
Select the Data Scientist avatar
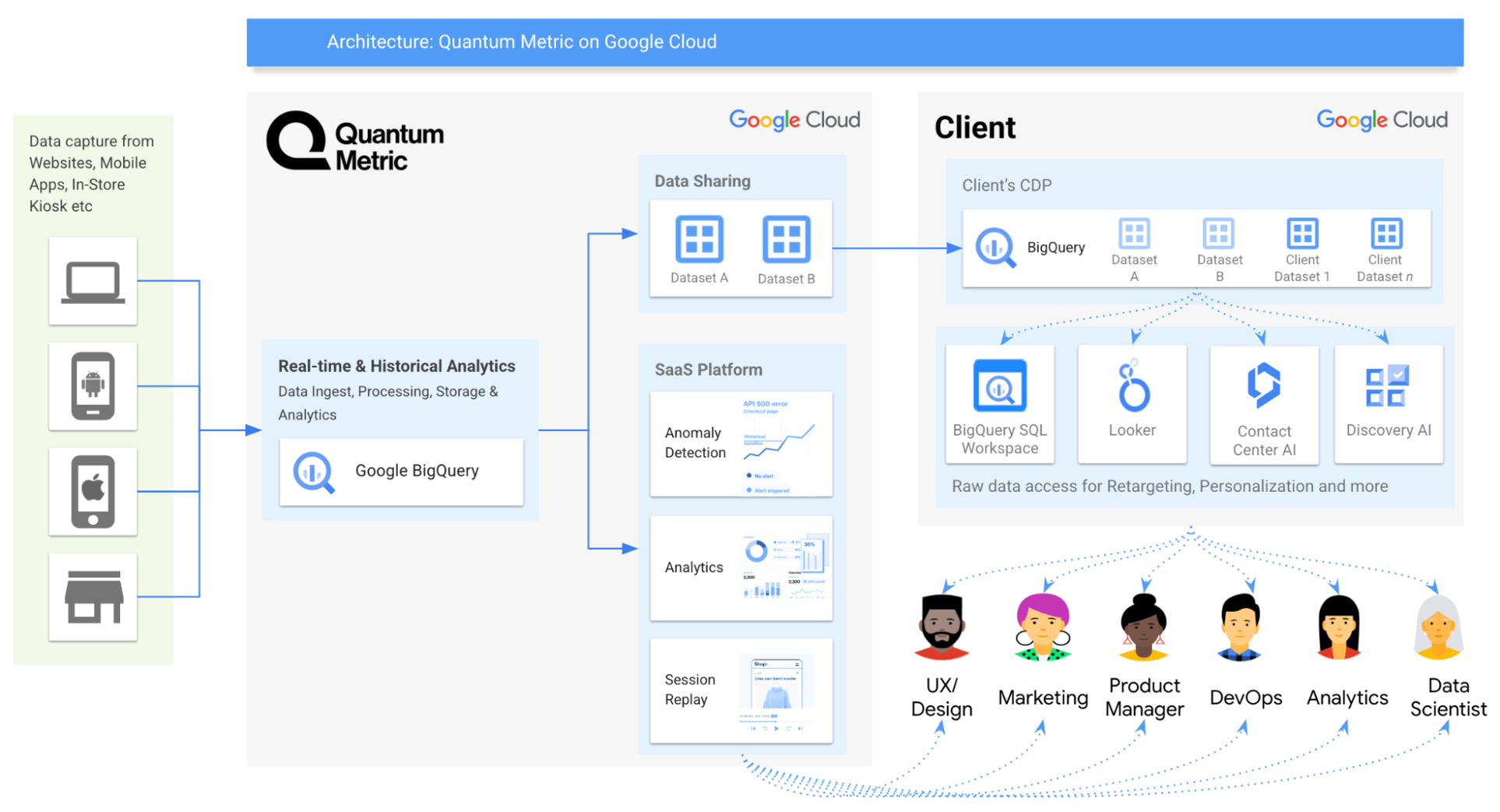coord(1438,627)
